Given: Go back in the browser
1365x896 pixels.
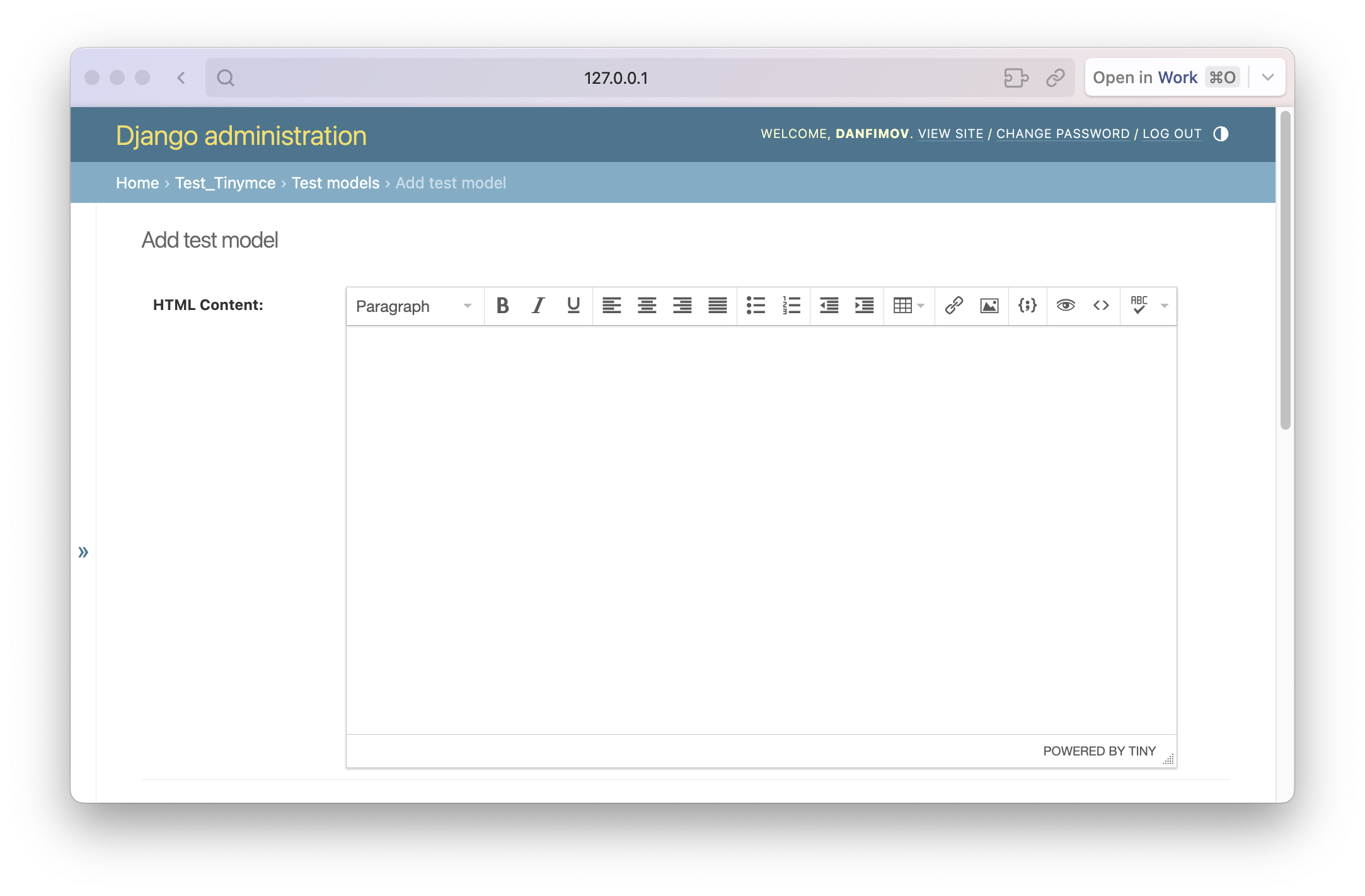Looking at the screenshot, I should [181, 78].
